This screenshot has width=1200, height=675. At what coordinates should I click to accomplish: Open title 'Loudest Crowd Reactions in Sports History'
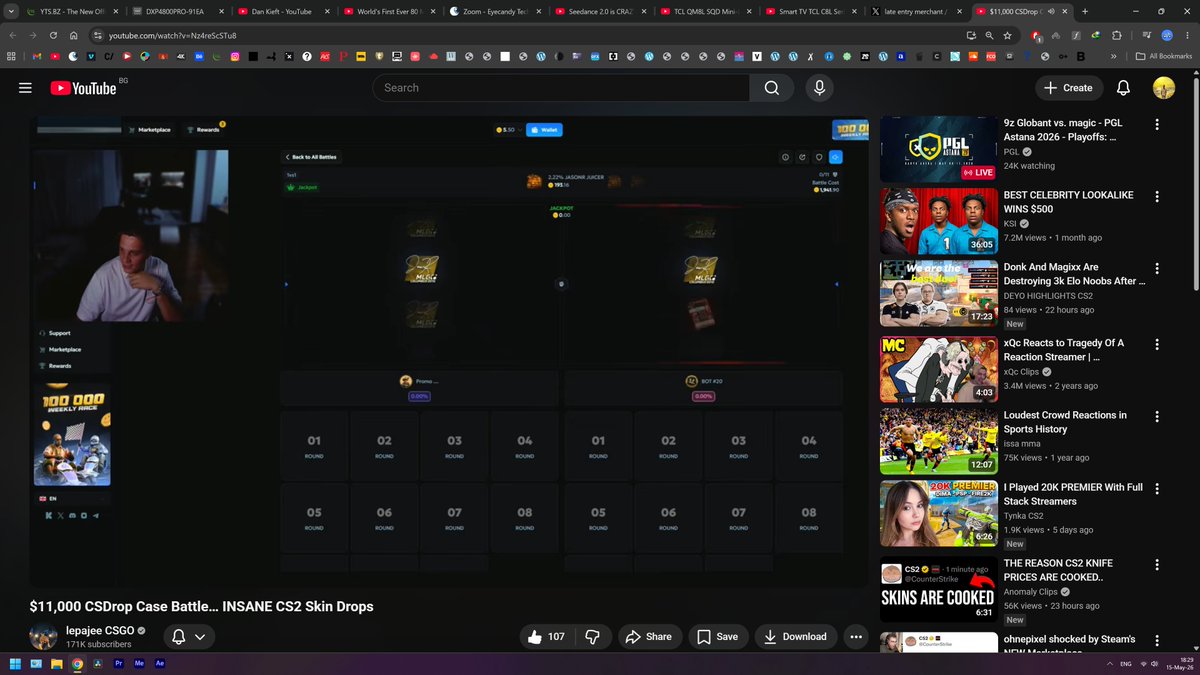1065,422
